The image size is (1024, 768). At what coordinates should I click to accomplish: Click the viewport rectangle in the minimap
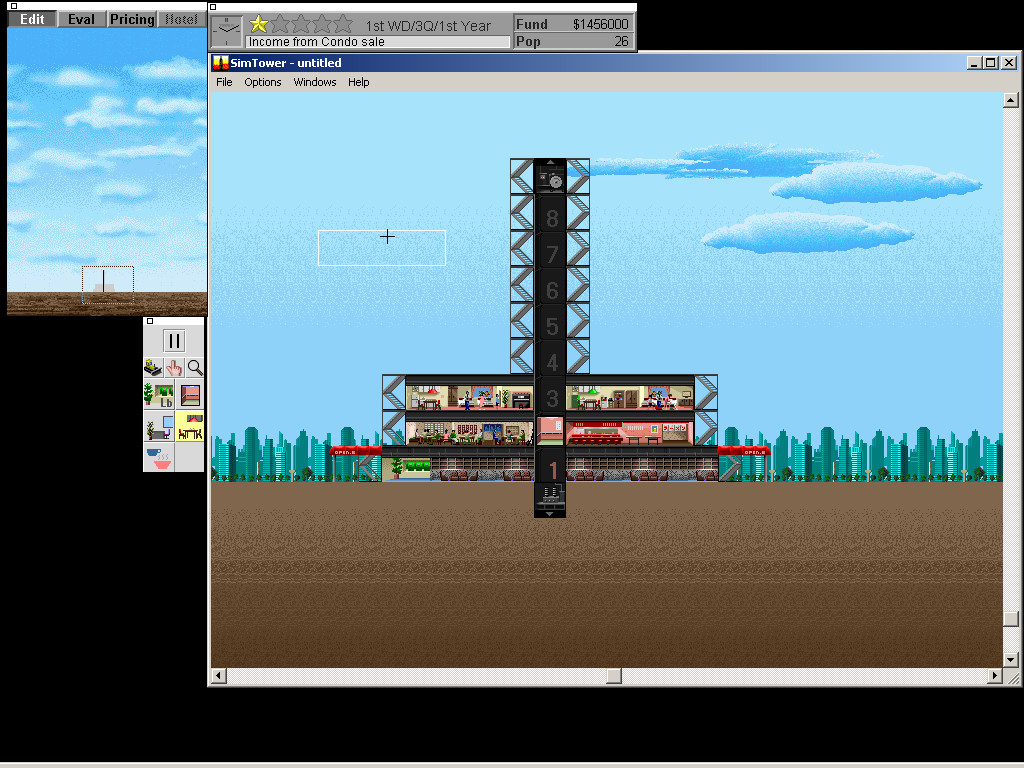[108, 285]
